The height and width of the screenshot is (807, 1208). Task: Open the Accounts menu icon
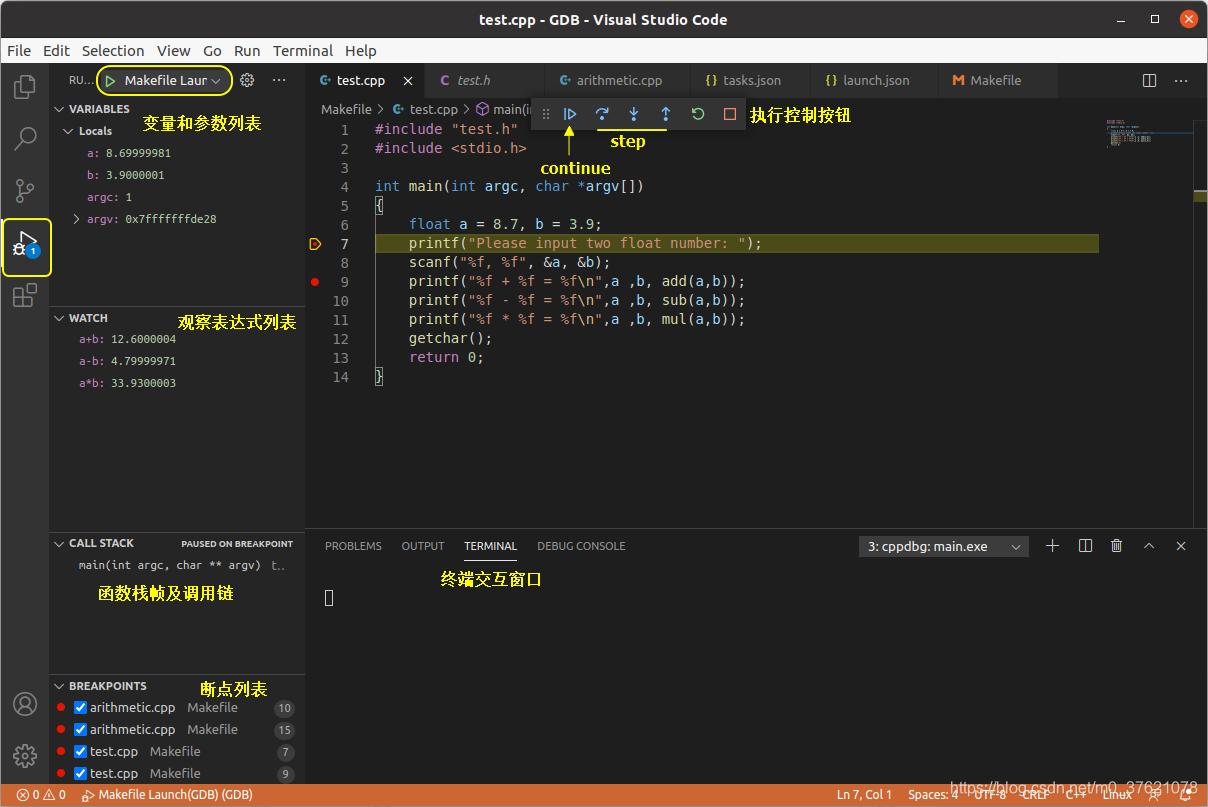25,703
